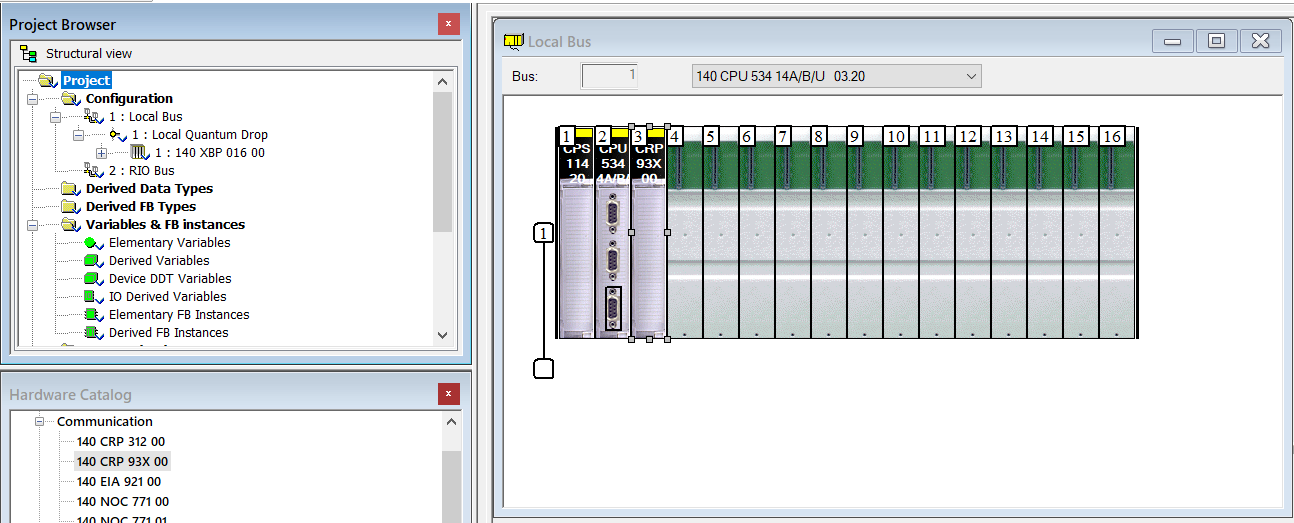Close the Project Browser panel

pos(448,24)
